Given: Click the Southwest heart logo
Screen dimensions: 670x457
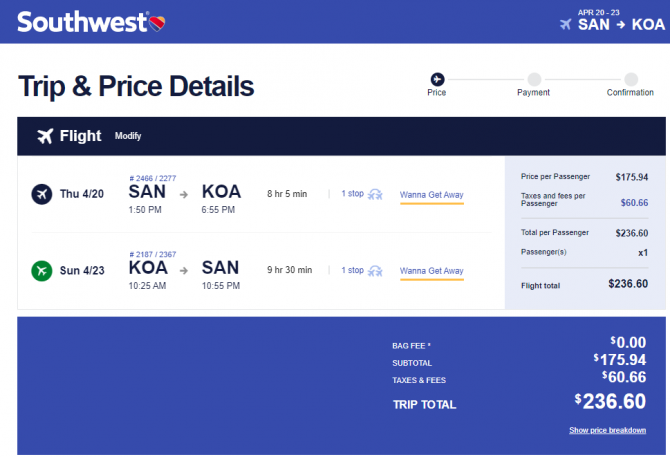Looking at the screenshot, I should coord(157,23).
